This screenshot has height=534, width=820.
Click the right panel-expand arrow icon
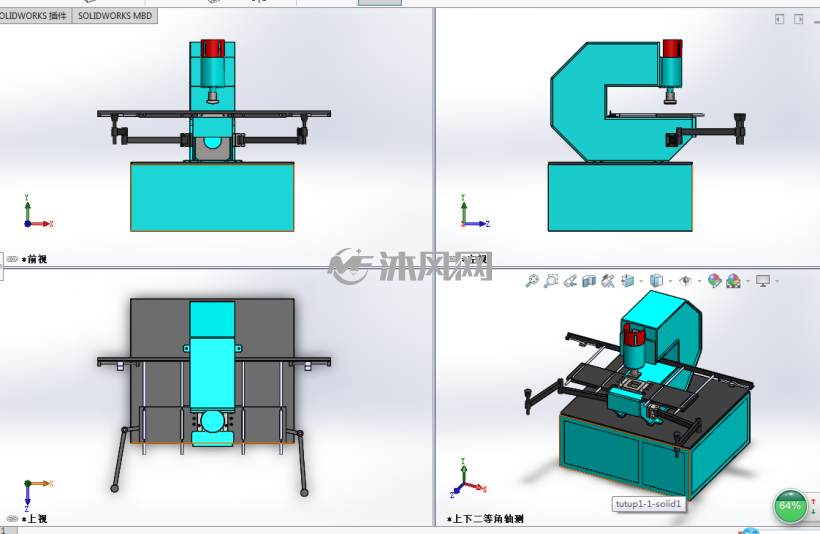click(799, 19)
